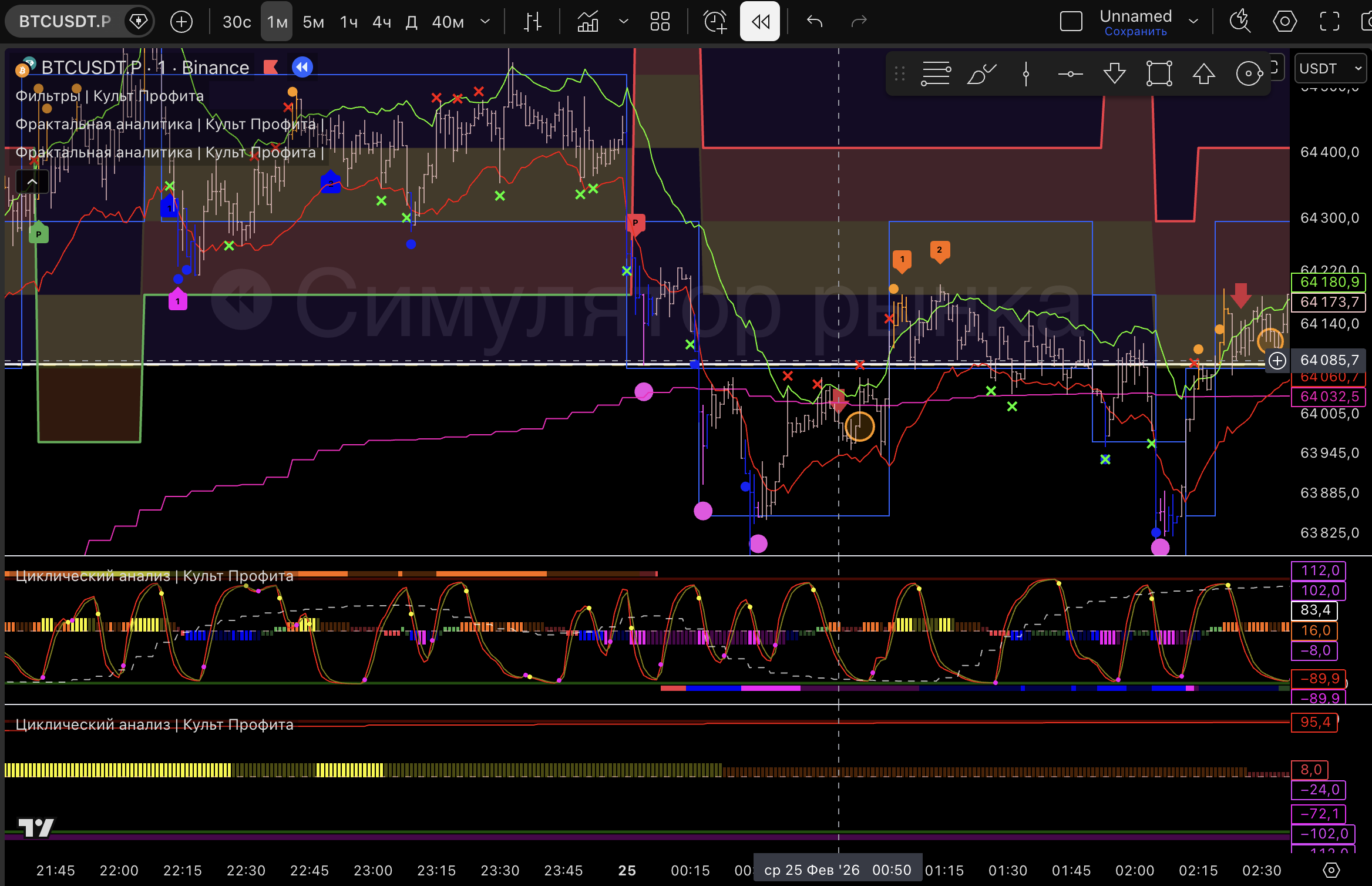Toggle fullscreen mode
The height and width of the screenshot is (886, 1372).
point(1329,22)
